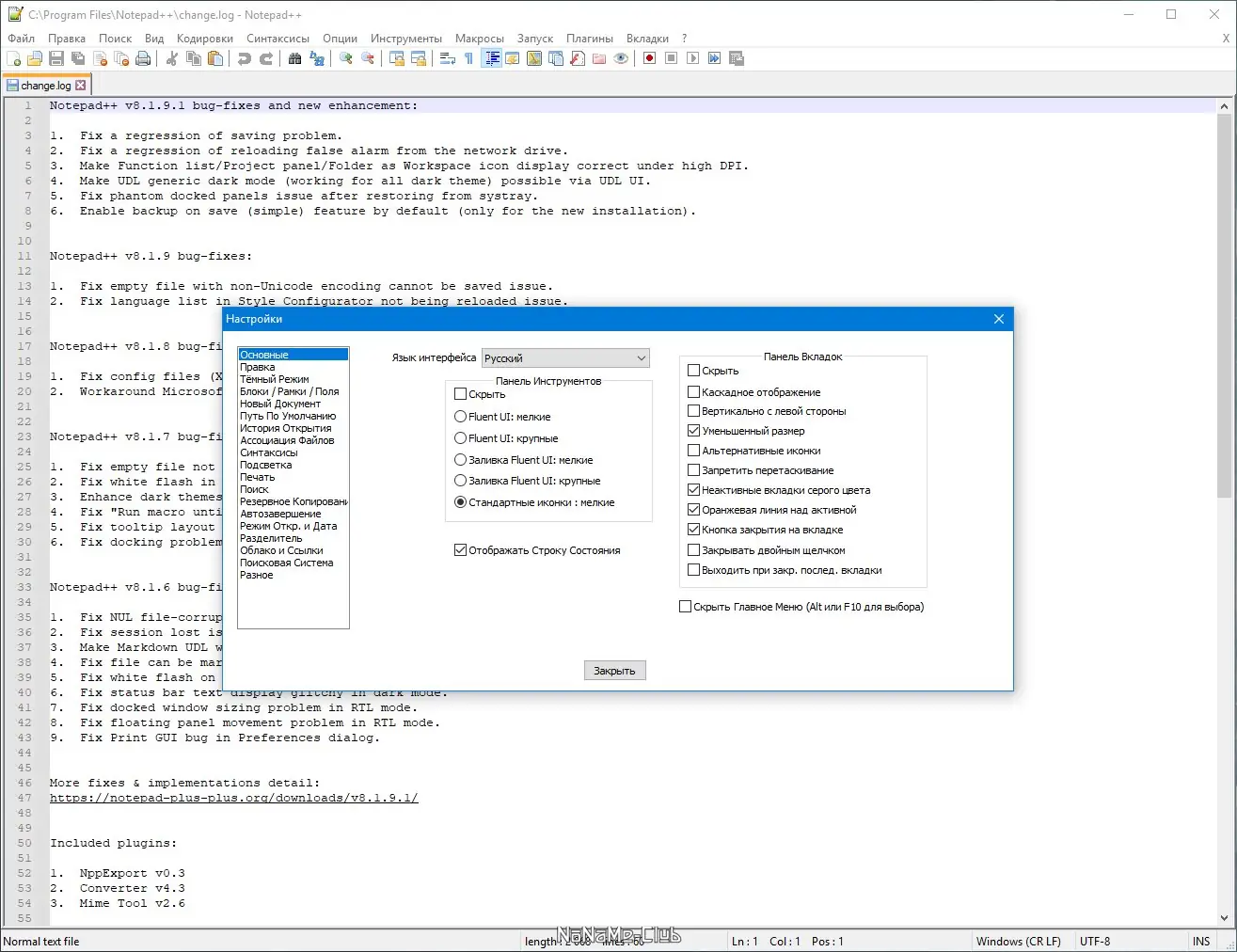Toggle file monitoring eye icon

pos(621,58)
